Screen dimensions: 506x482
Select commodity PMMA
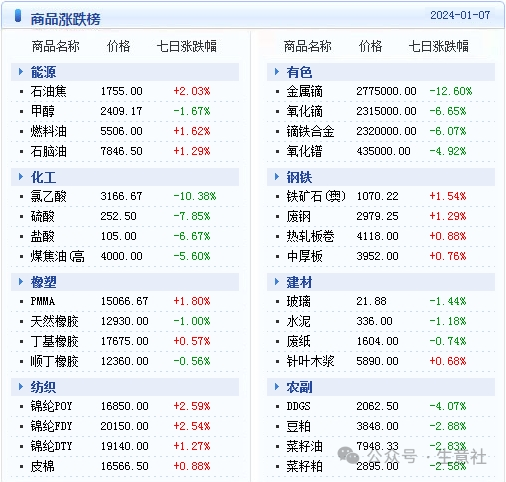(x=43, y=301)
